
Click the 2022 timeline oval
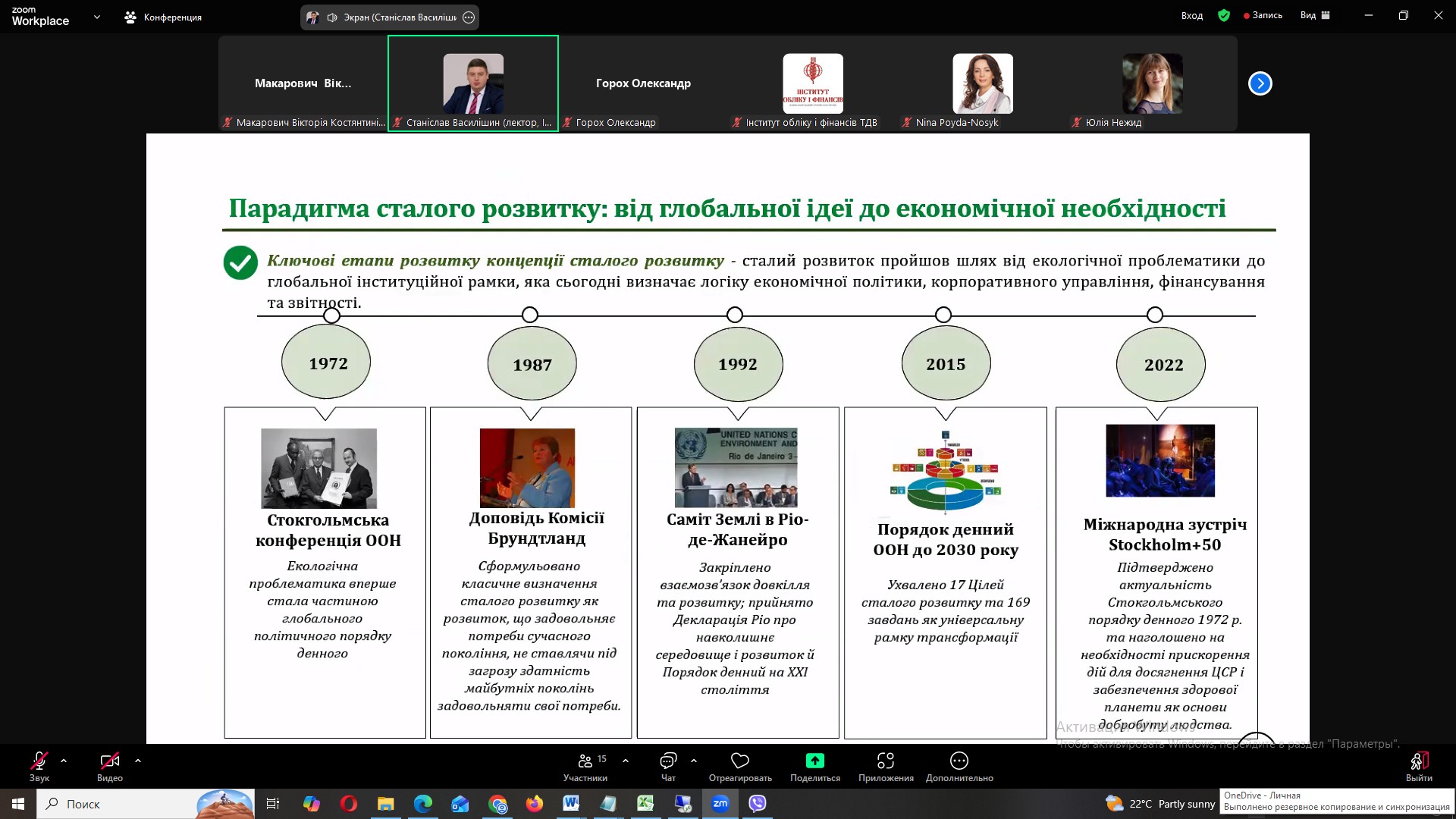click(x=1161, y=365)
